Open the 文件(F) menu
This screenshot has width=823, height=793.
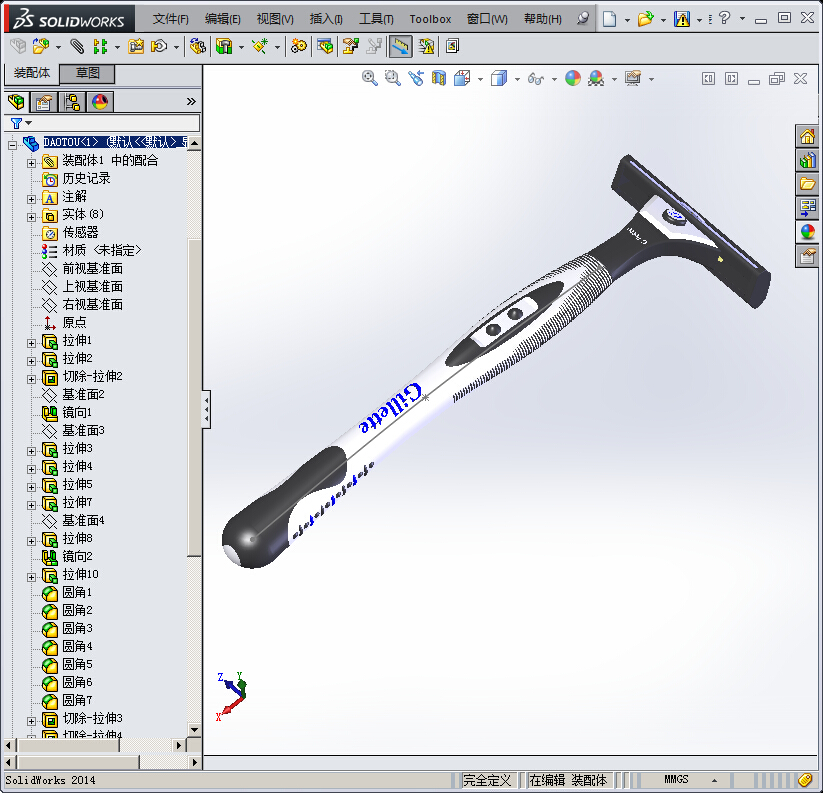coord(171,19)
